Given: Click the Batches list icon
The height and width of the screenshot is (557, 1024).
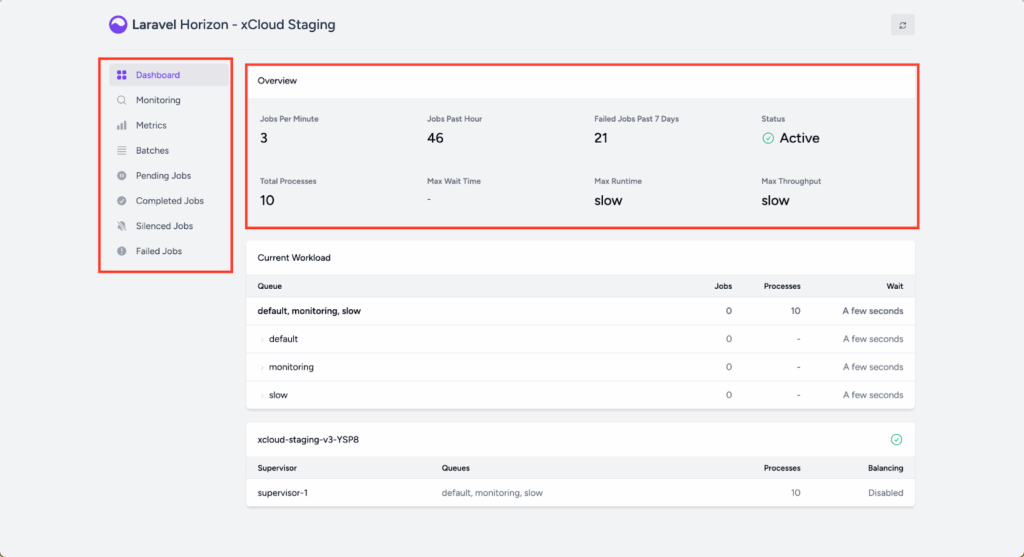Looking at the screenshot, I should click(122, 151).
